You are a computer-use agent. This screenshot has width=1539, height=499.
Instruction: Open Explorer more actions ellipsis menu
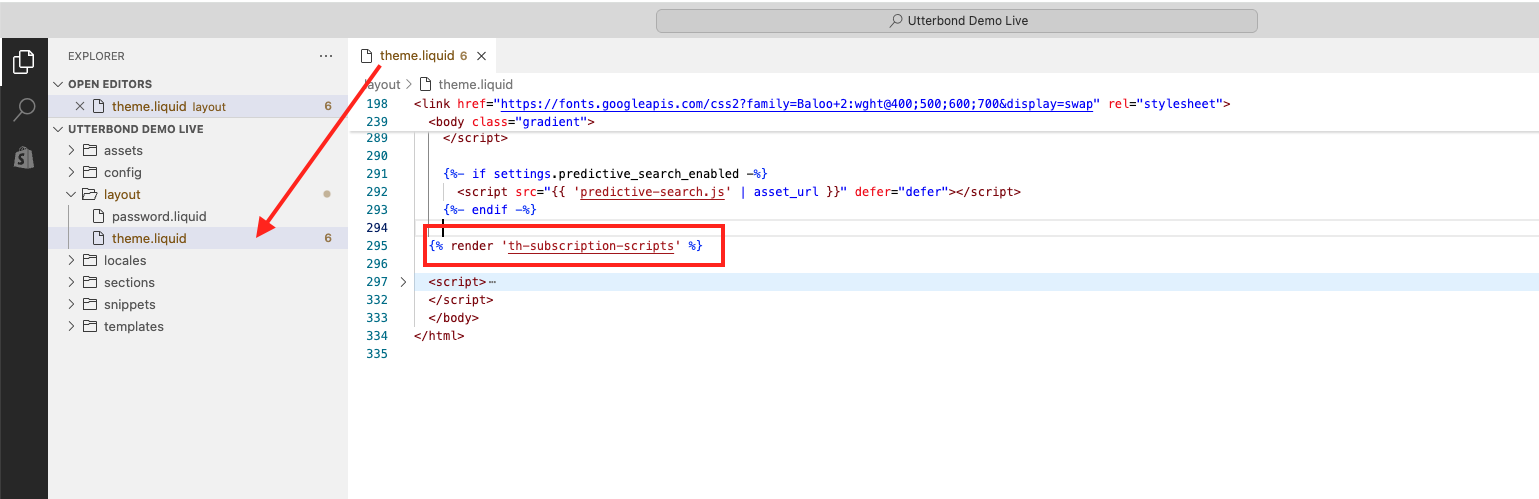click(x=326, y=57)
